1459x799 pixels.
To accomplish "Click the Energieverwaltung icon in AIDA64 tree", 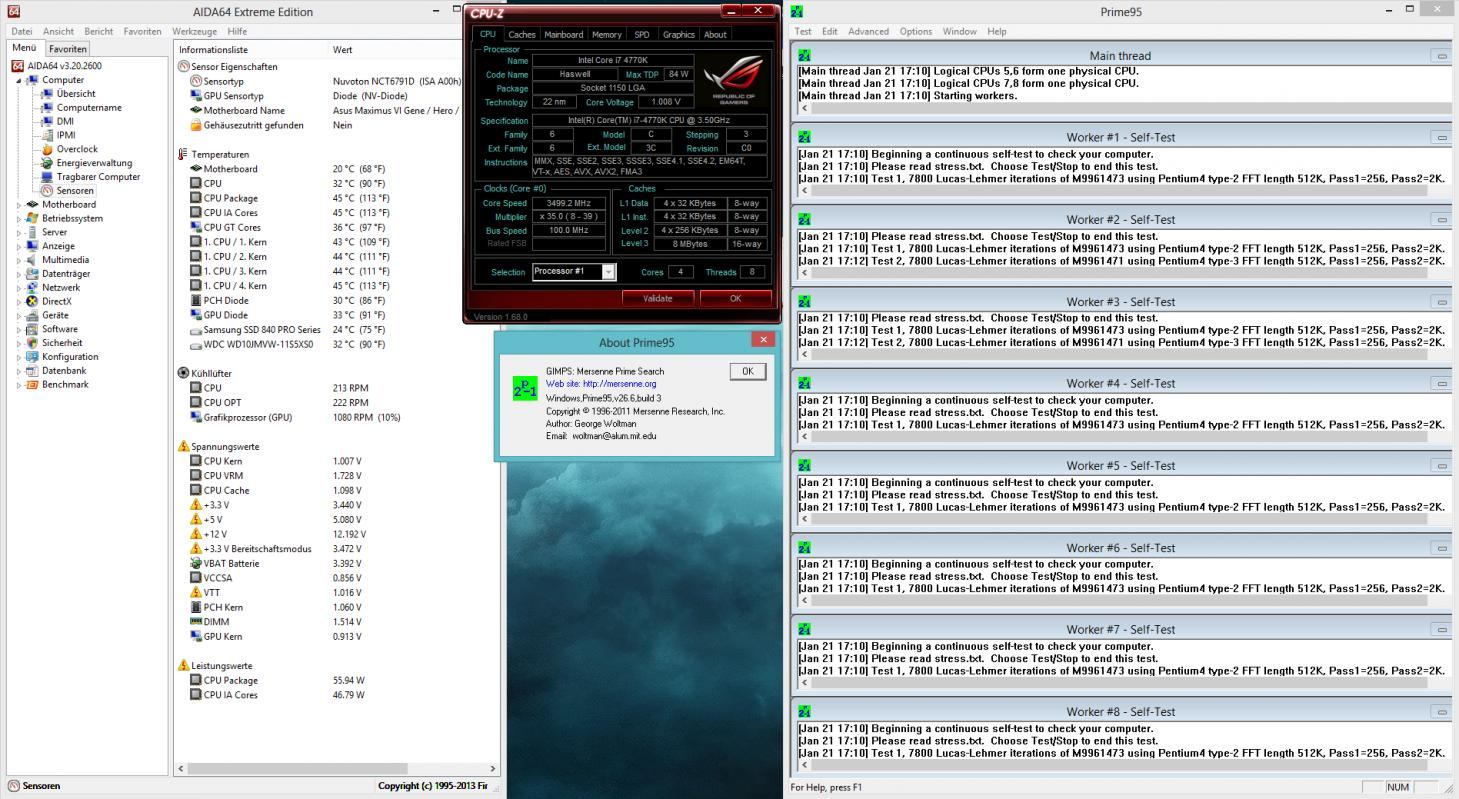I will pos(47,163).
